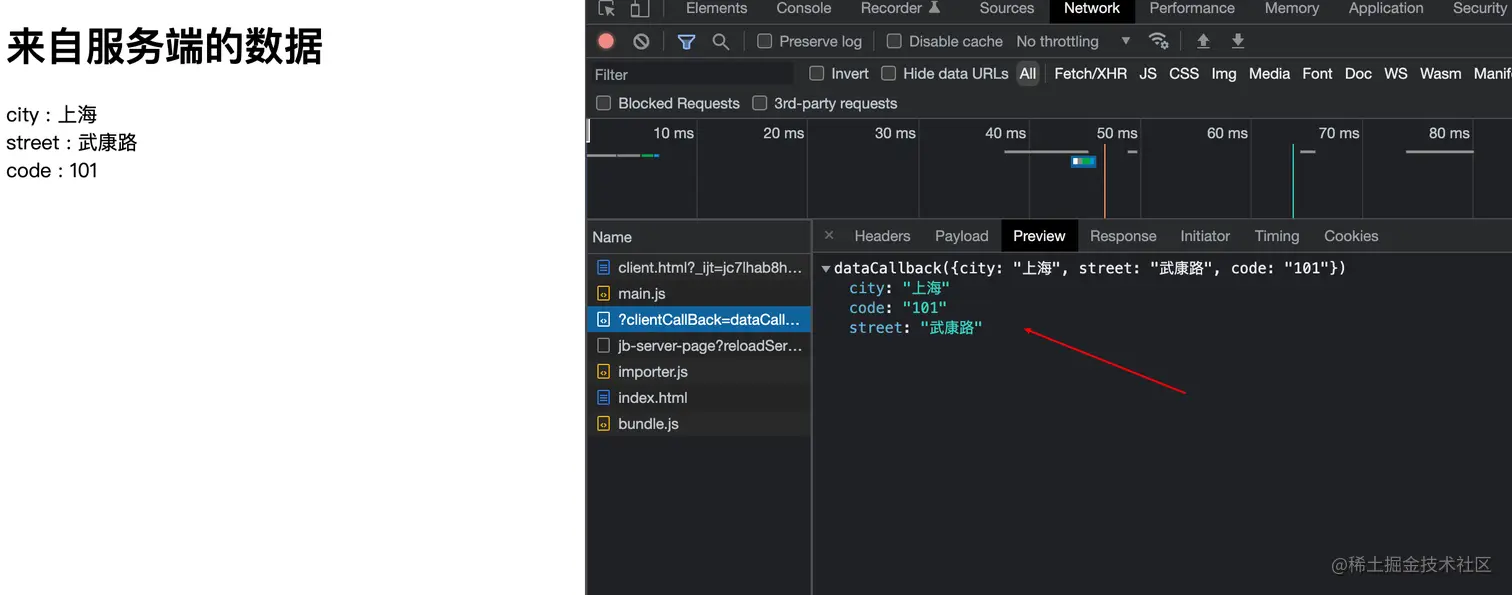This screenshot has width=1512, height=595.
Task: Select the bundle.js request row
Action: (x=698, y=424)
